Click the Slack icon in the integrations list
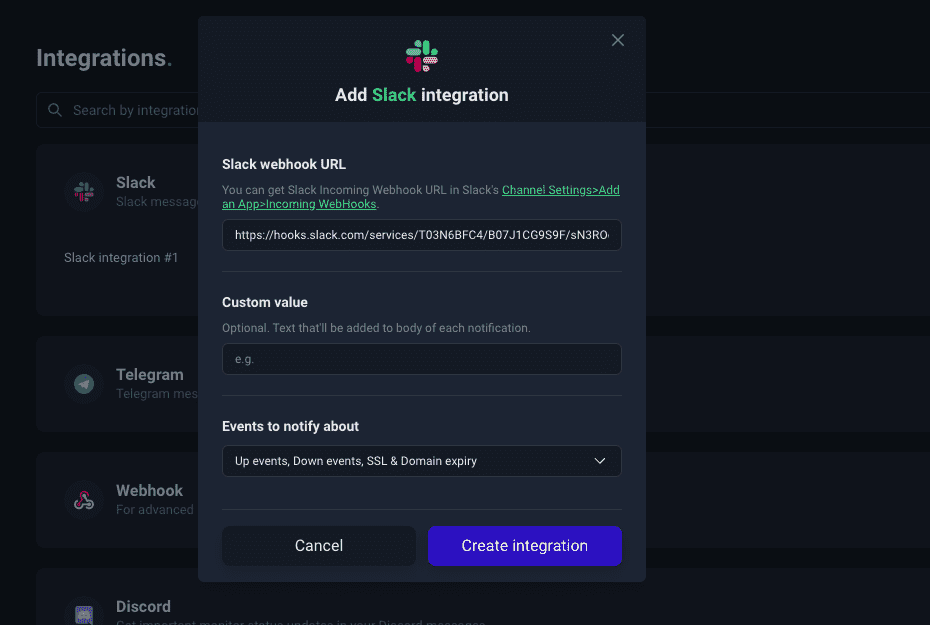Viewport: 930px width, 625px height. (84, 192)
